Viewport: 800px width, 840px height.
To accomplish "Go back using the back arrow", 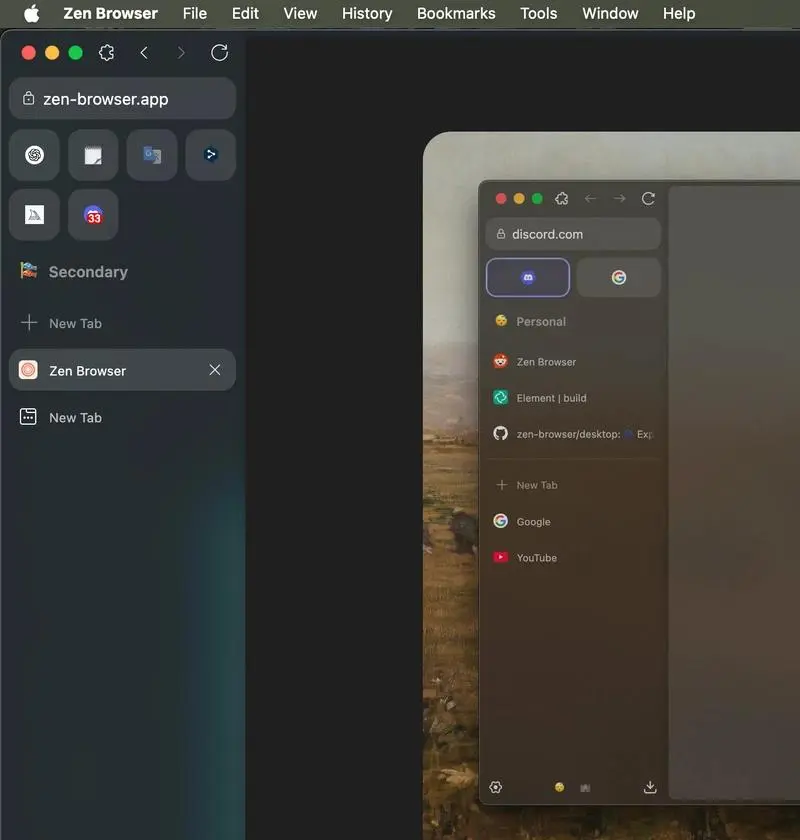I will (x=144, y=52).
